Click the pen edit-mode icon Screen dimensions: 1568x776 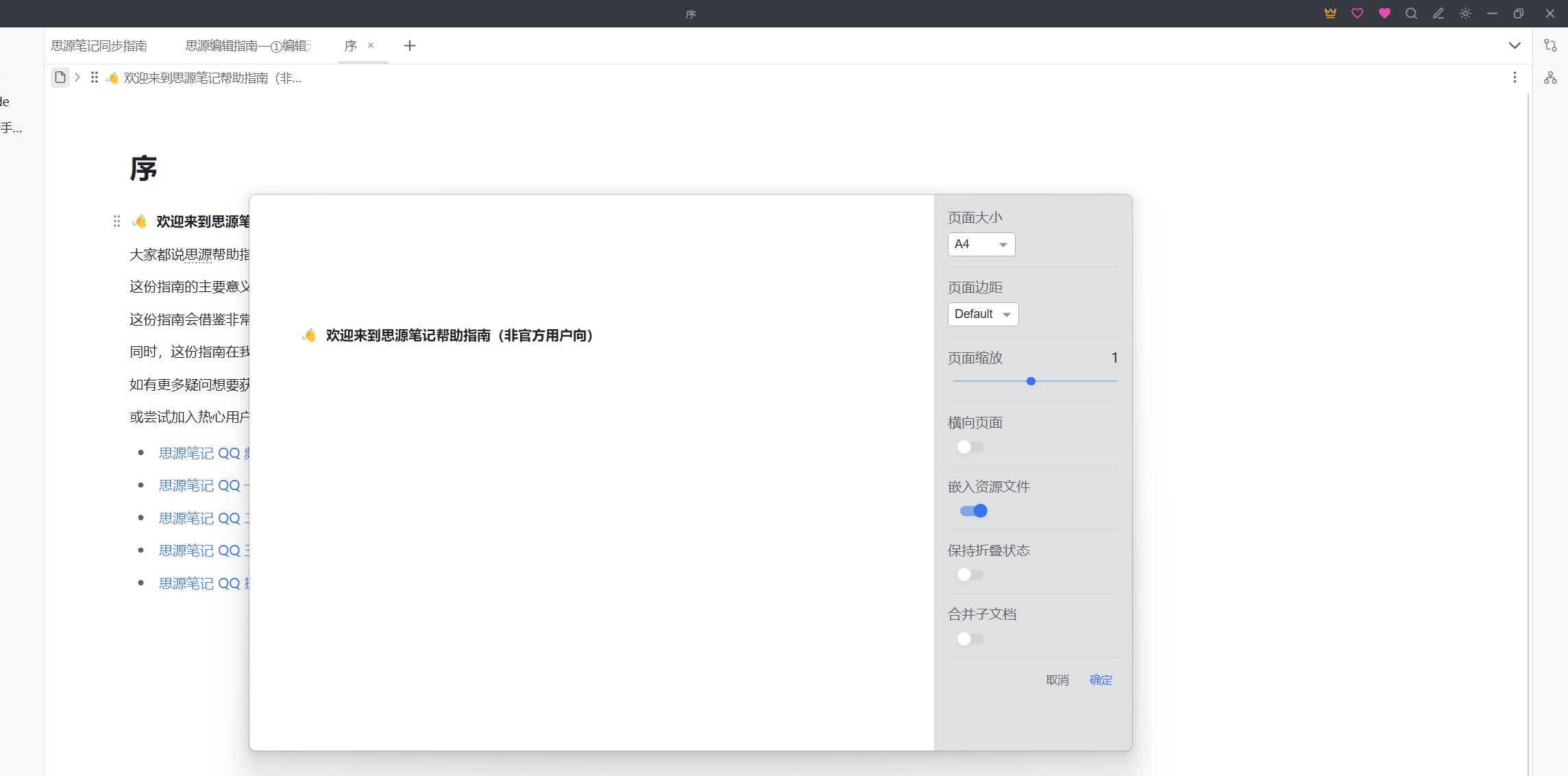click(x=1438, y=13)
